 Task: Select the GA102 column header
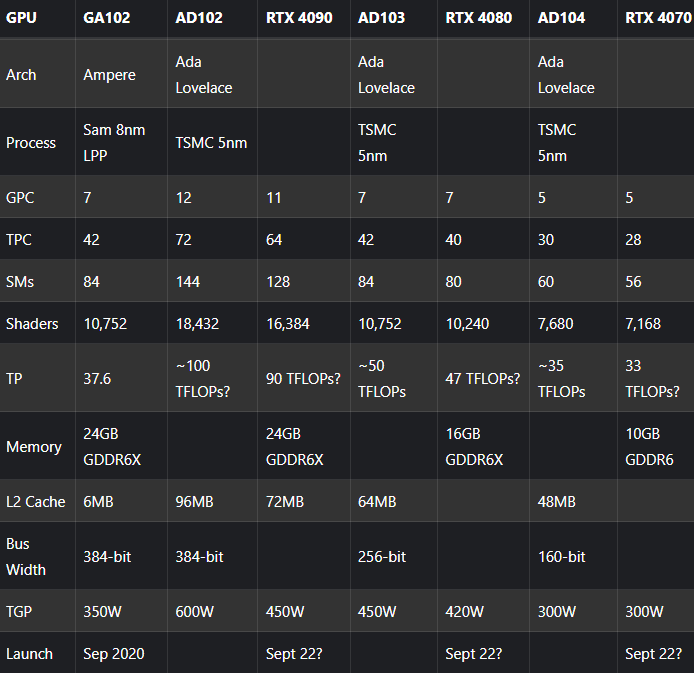click(108, 18)
